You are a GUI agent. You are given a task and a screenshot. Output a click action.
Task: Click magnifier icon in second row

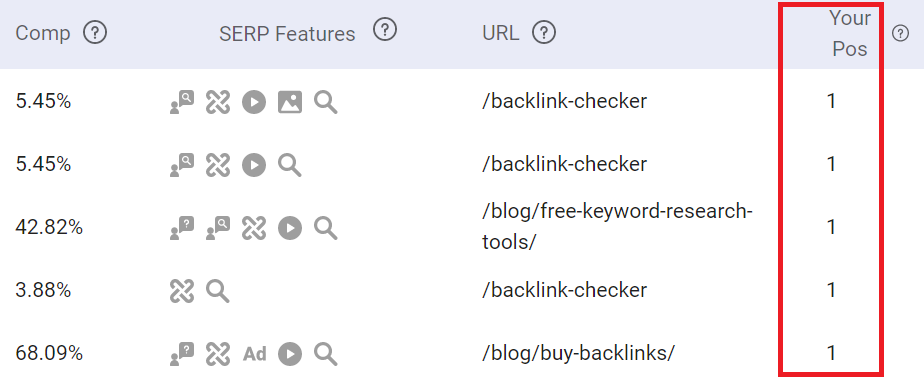click(289, 165)
